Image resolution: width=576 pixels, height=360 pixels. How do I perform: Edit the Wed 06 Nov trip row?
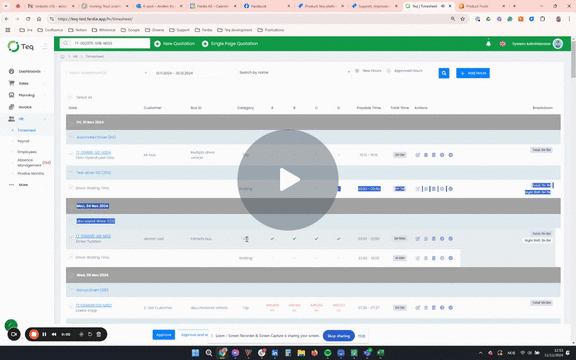coord(418,308)
